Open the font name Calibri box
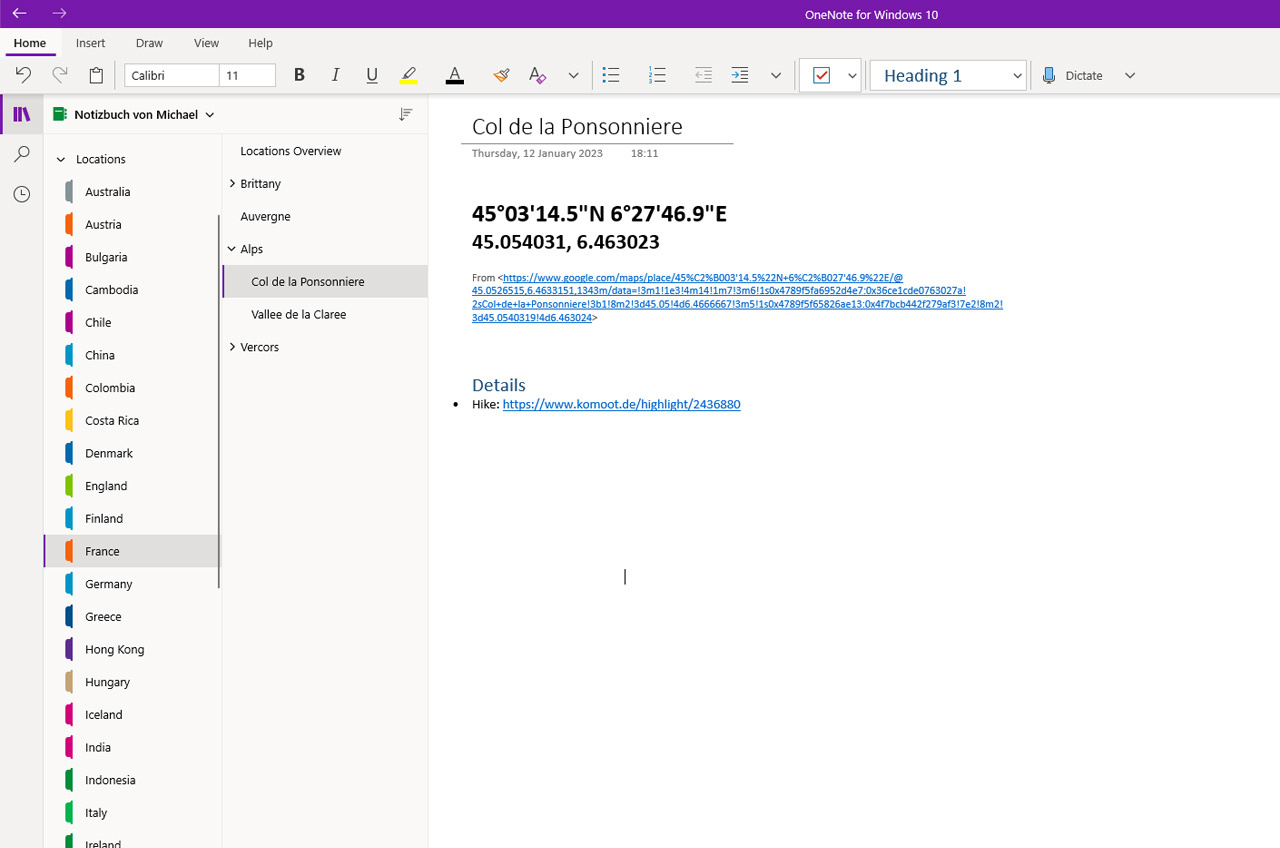Viewport: 1280px width, 848px height. click(x=171, y=75)
